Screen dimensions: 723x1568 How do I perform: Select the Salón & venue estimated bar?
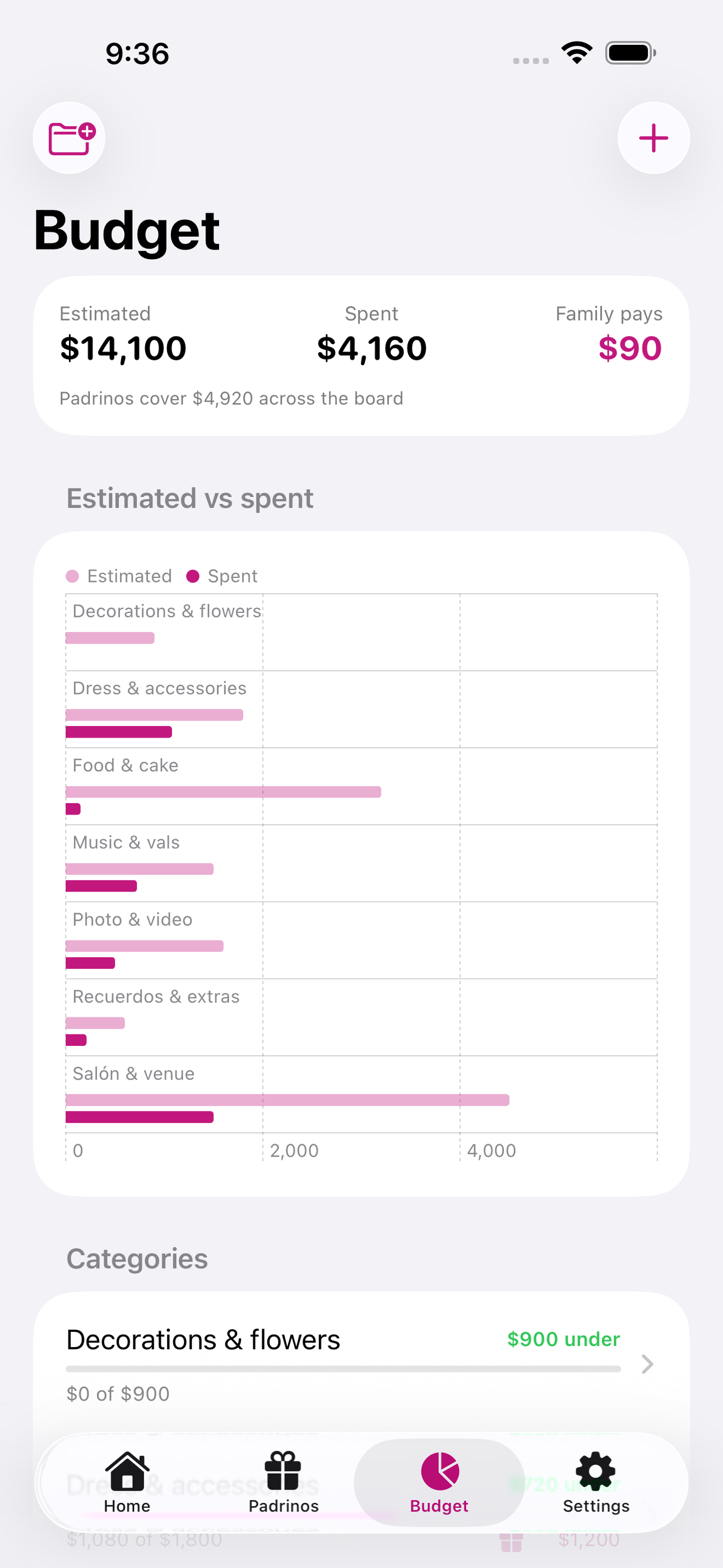(x=288, y=1100)
